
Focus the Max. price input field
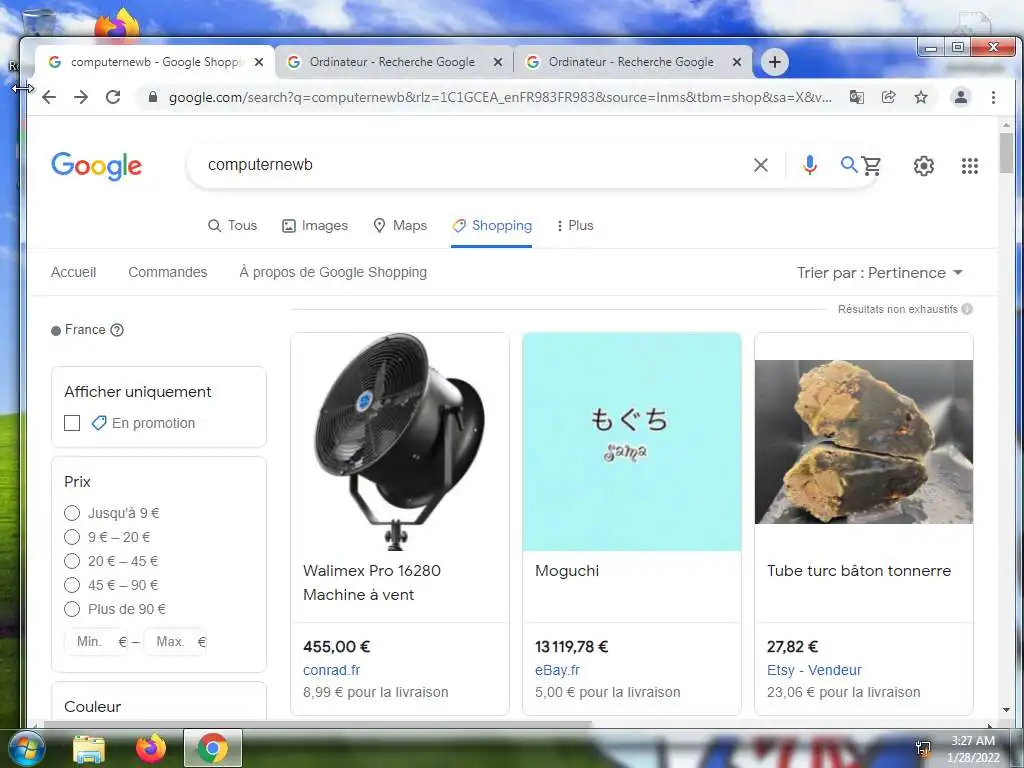coord(174,642)
